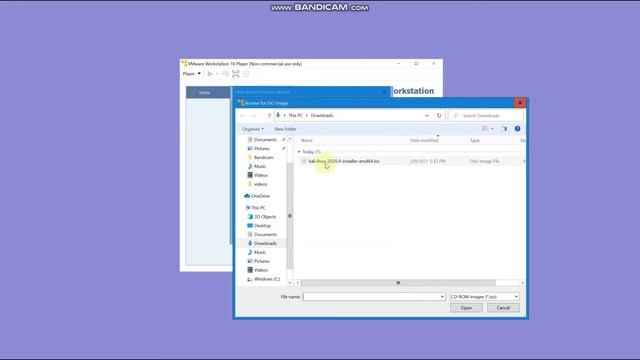Click Downloads in the address breadcrumb
Image resolution: width=640 pixels, height=360 pixels.
tap(322, 116)
